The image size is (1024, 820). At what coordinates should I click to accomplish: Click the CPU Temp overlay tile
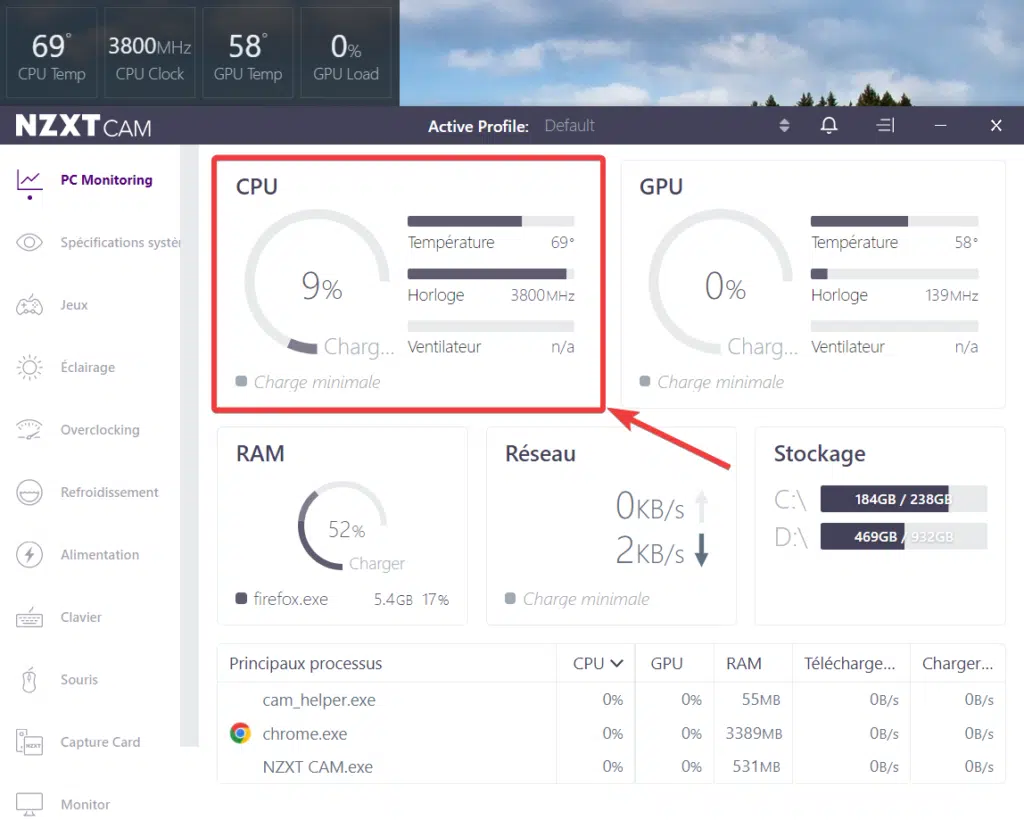point(52,53)
